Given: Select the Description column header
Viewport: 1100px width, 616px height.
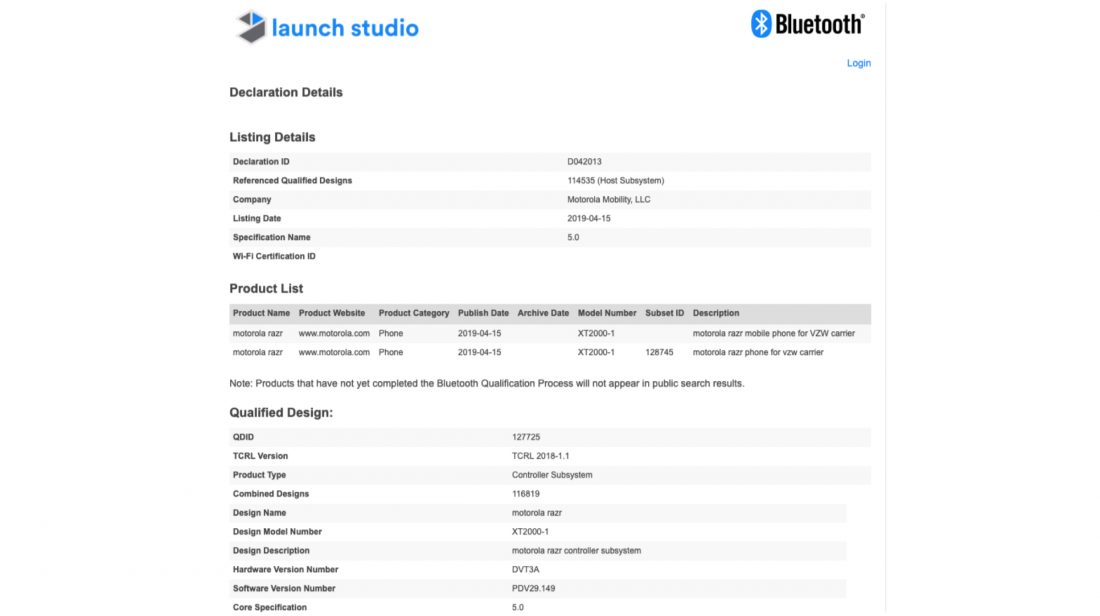Looking at the screenshot, I should (x=716, y=313).
